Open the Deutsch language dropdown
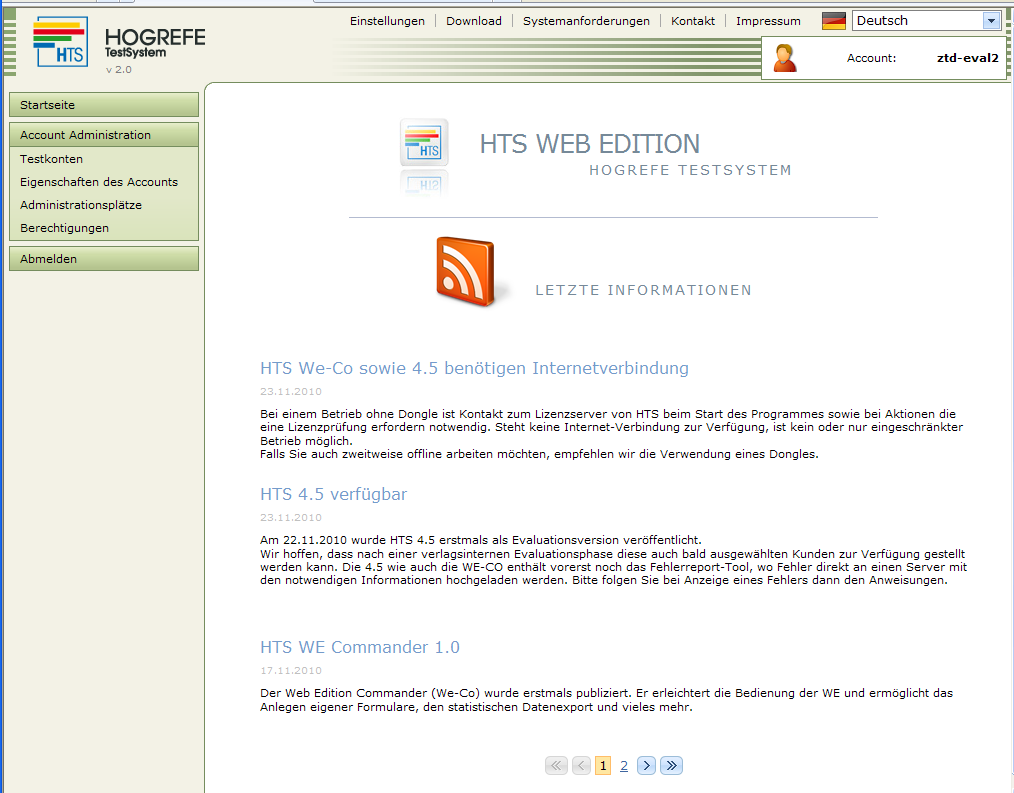The image size is (1014, 793). [x=990, y=21]
